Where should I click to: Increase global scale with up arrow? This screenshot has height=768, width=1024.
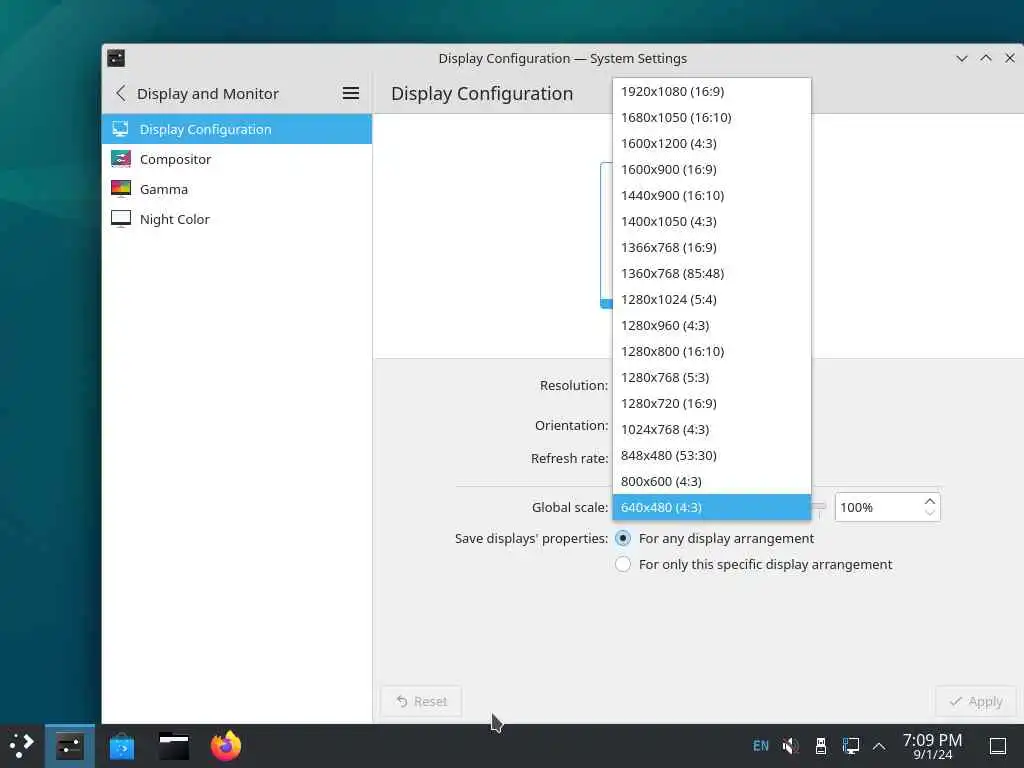pyautogui.click(x=930, y=501)
